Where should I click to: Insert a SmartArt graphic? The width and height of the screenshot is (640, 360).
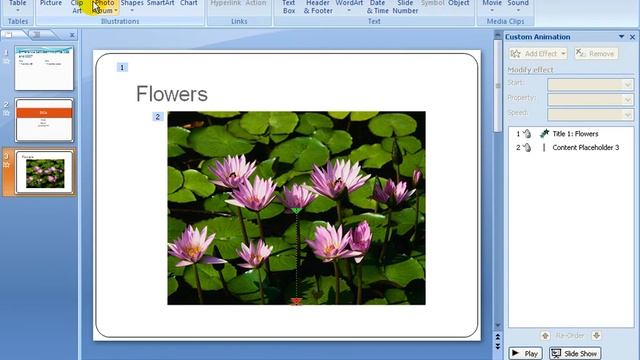[160, 4]
